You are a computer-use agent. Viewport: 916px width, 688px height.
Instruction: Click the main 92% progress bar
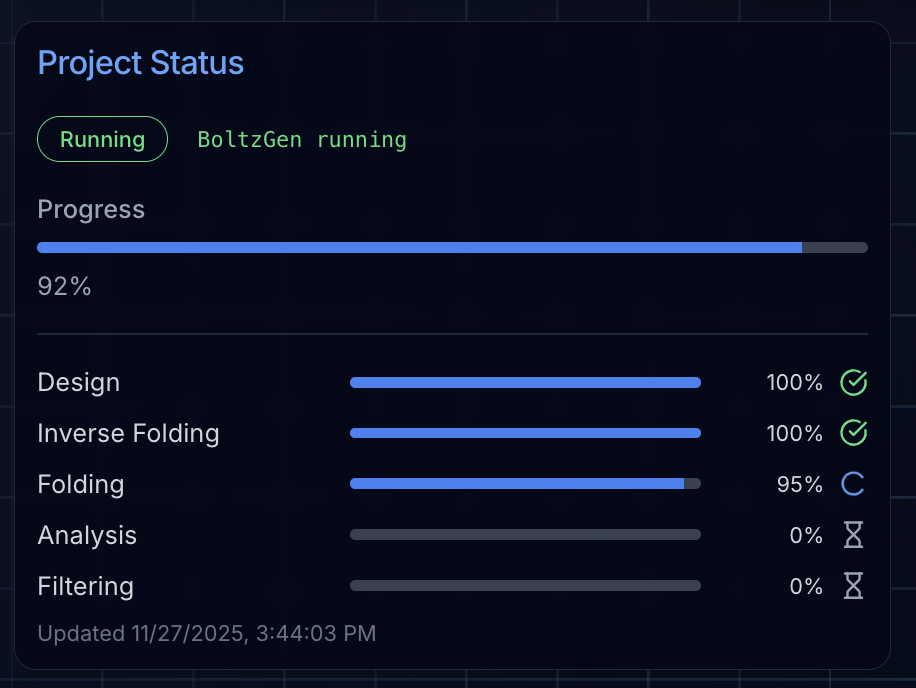point(451,247)
